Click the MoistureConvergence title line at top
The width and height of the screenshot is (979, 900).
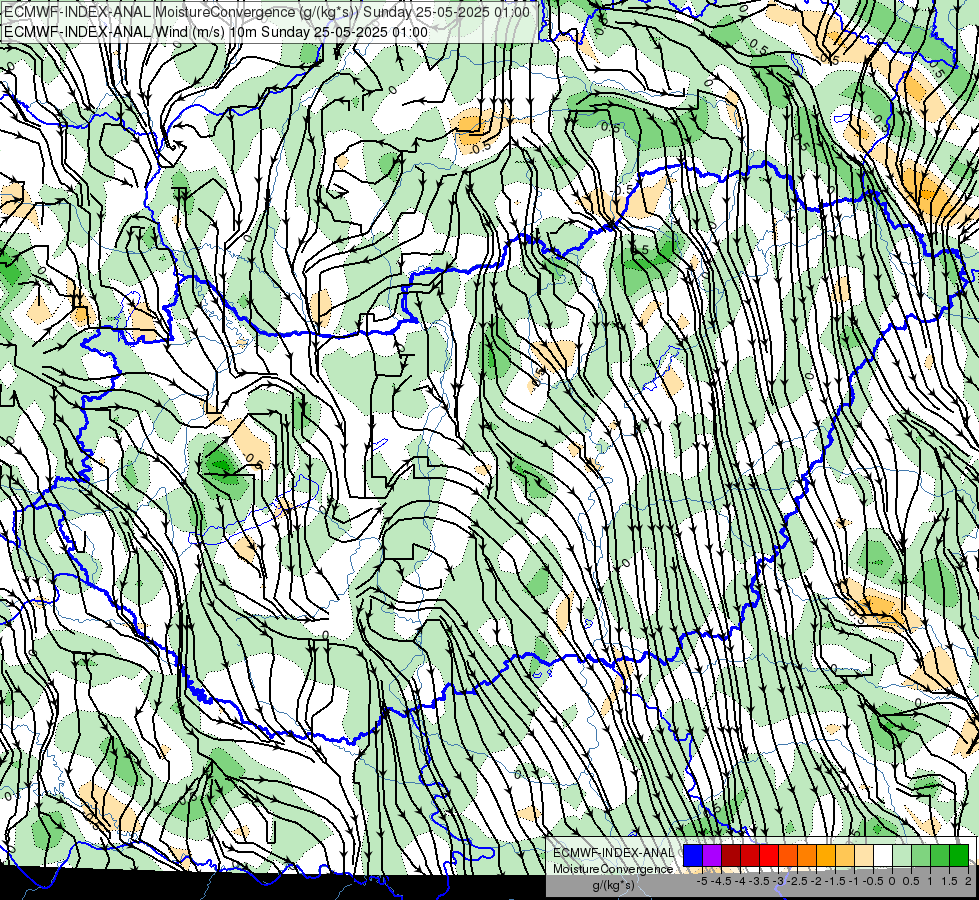[267, 12]
